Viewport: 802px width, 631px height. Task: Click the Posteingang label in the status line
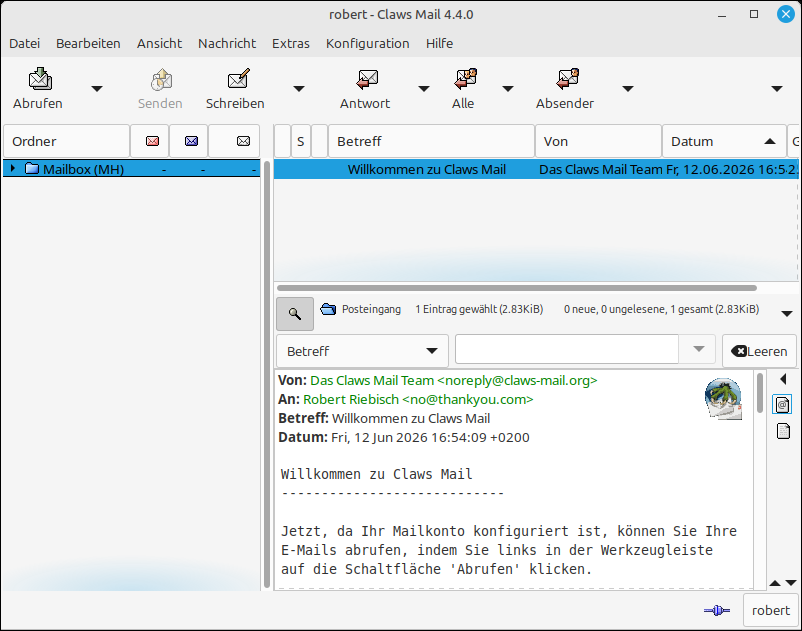click(x=371, y=309)
